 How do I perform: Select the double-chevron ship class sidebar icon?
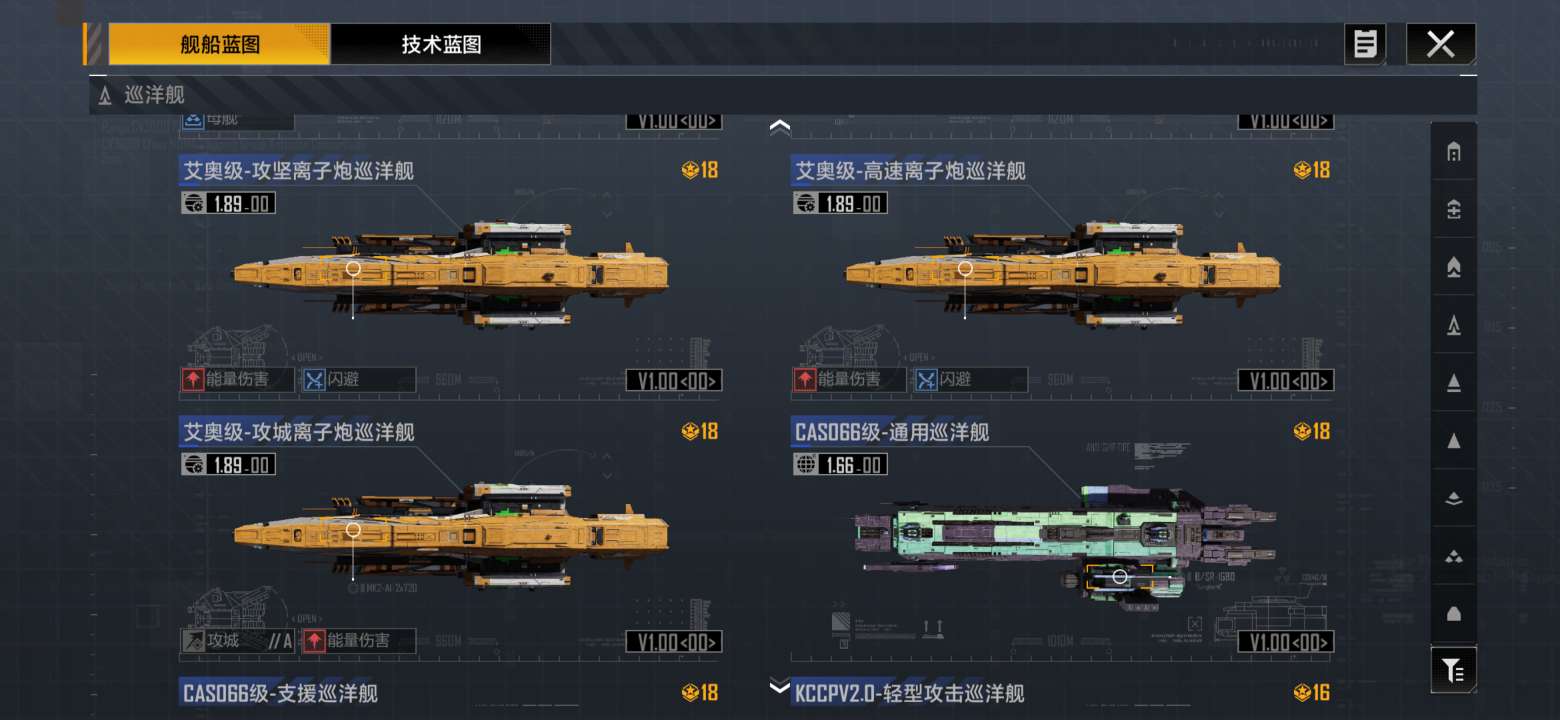(x=1454, y=267)
